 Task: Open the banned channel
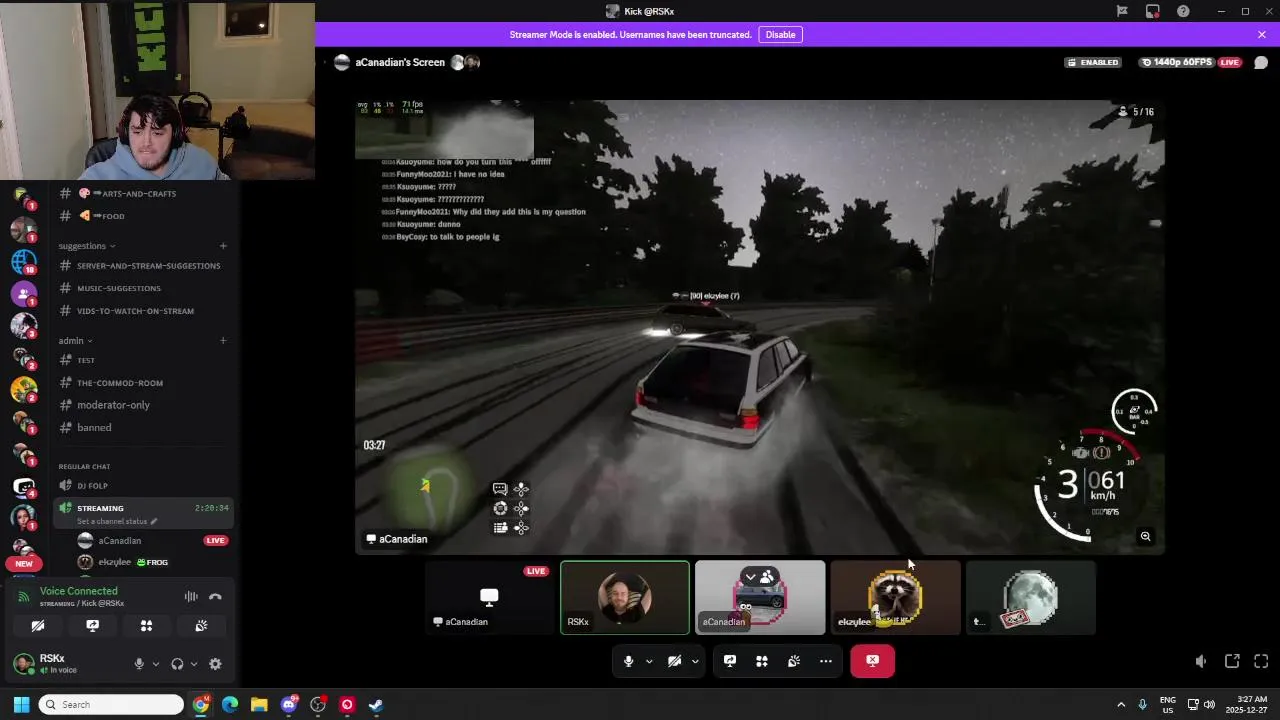tap(142, 427)
